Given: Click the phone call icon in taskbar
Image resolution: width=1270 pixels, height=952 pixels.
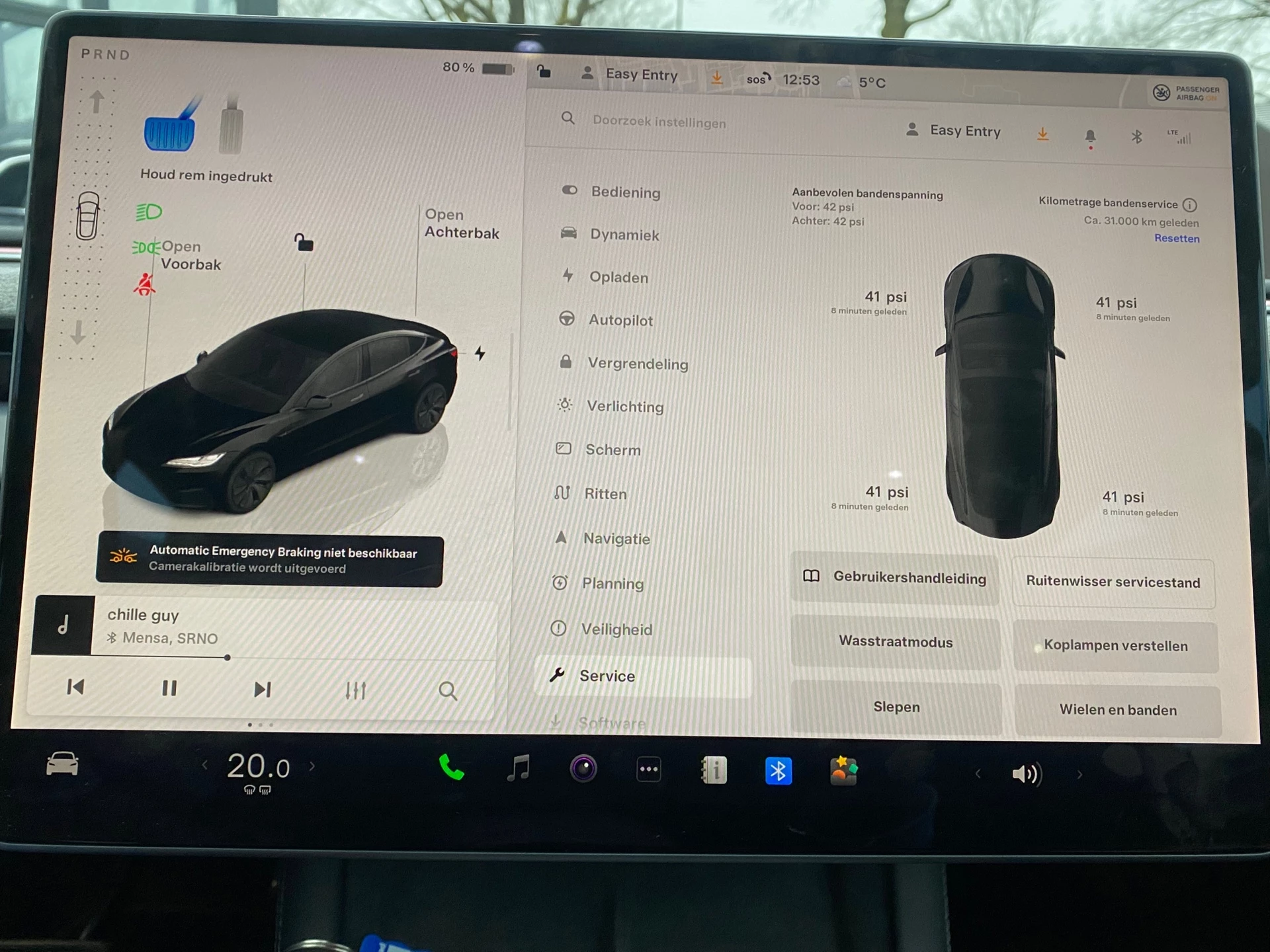Looking at the screenshot, I should coord(450,768).
